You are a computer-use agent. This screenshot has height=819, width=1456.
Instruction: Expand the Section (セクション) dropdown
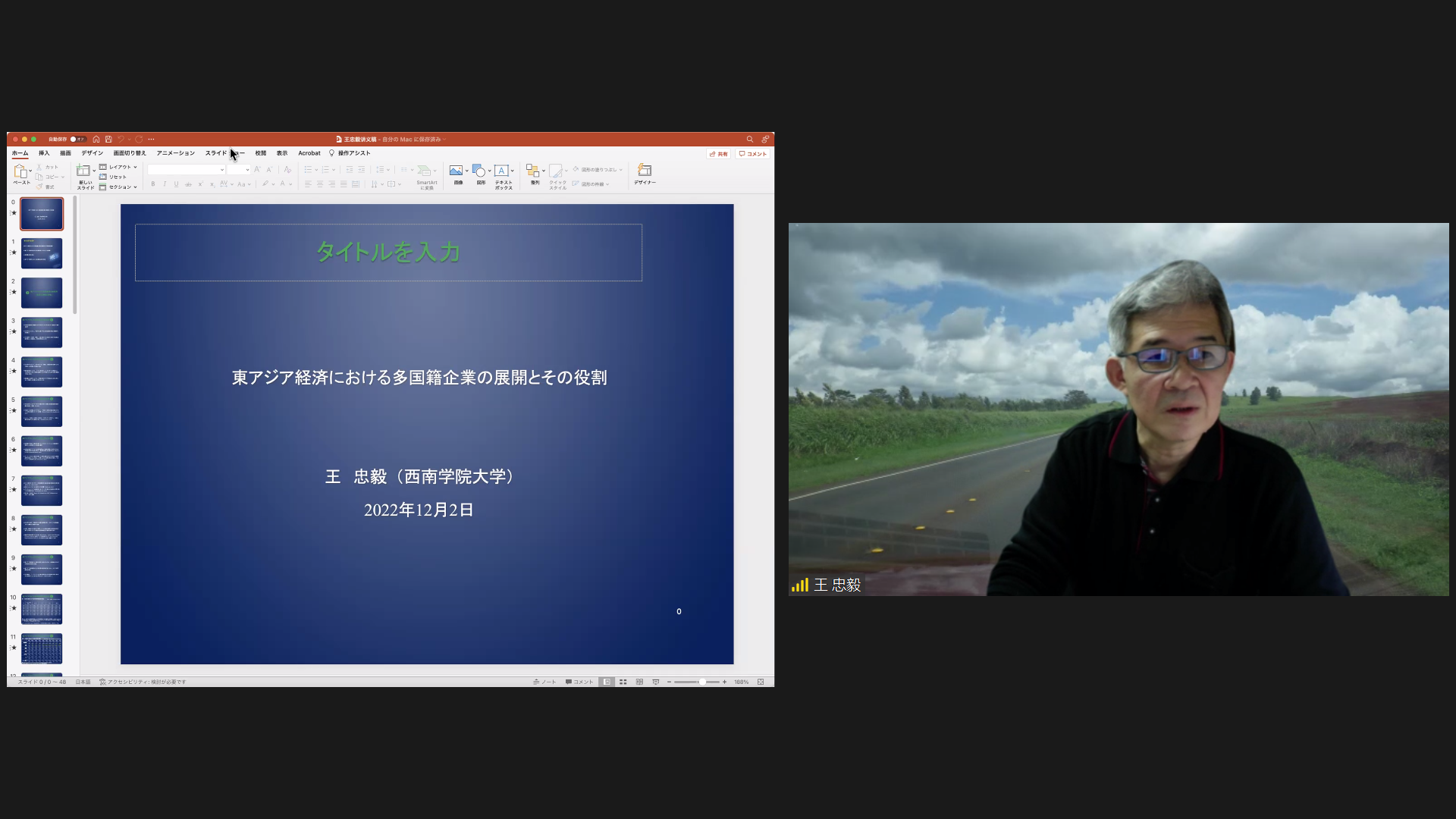tap(119, 187)
